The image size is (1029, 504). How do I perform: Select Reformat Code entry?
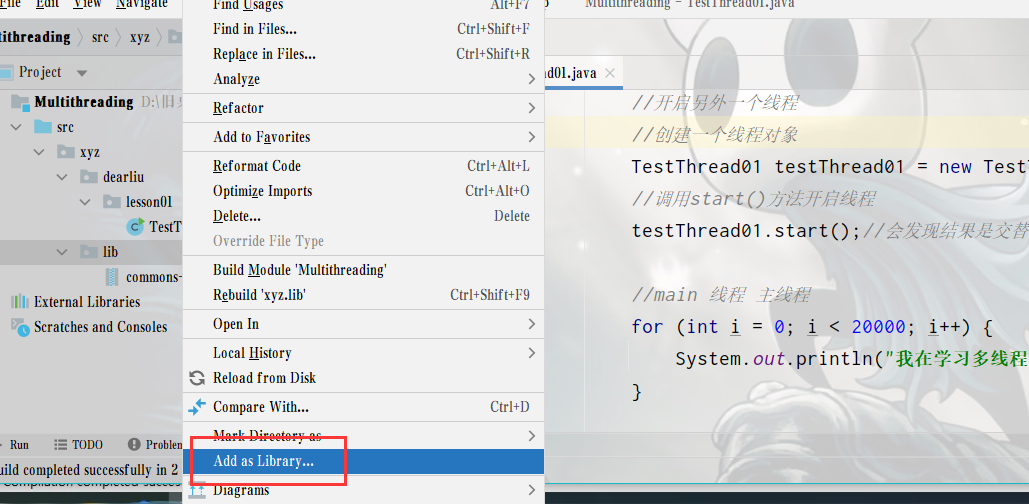point(363,166)
